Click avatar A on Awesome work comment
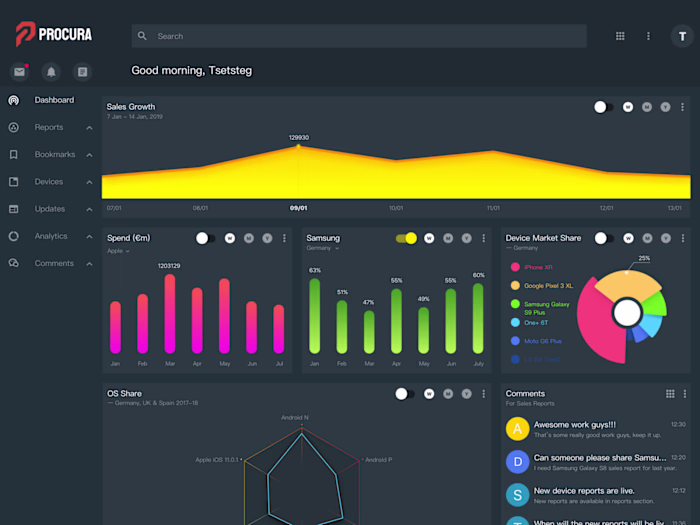 pyautogui.click(x=517, y=429)
